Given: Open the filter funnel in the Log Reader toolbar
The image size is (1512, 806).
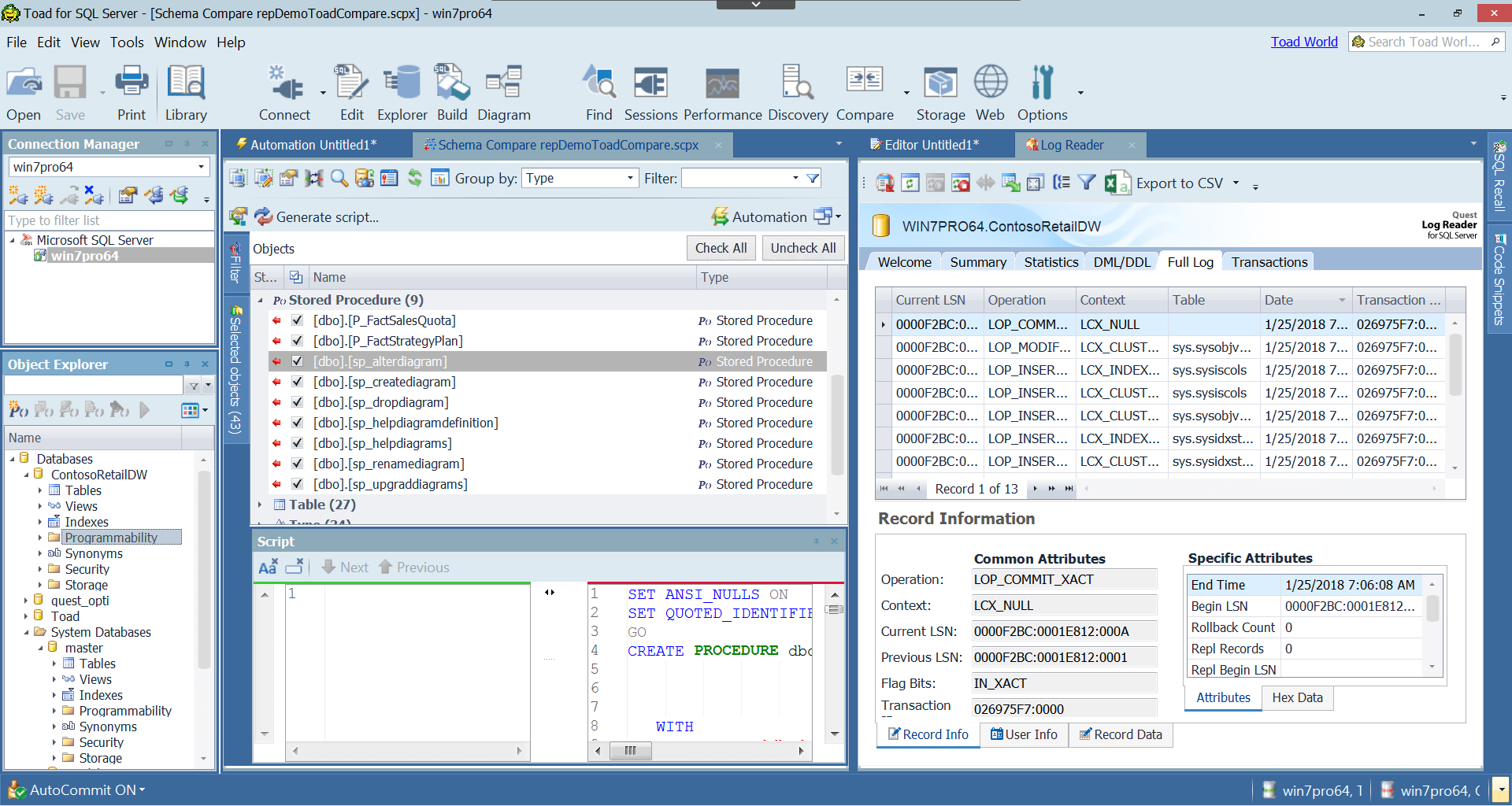Looking at the screenshot, I should [1087, 182].
